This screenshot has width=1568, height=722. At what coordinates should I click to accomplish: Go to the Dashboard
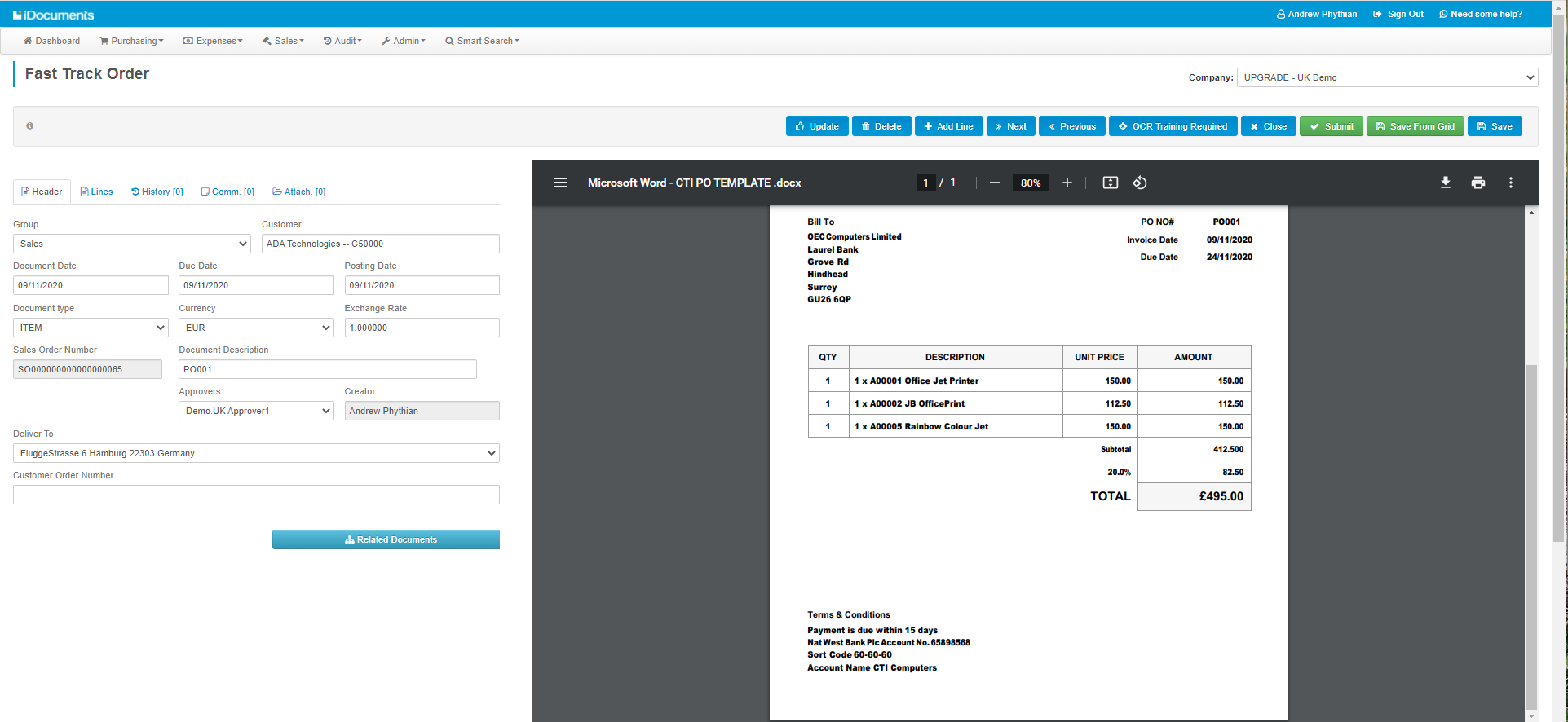coord(51,41)
